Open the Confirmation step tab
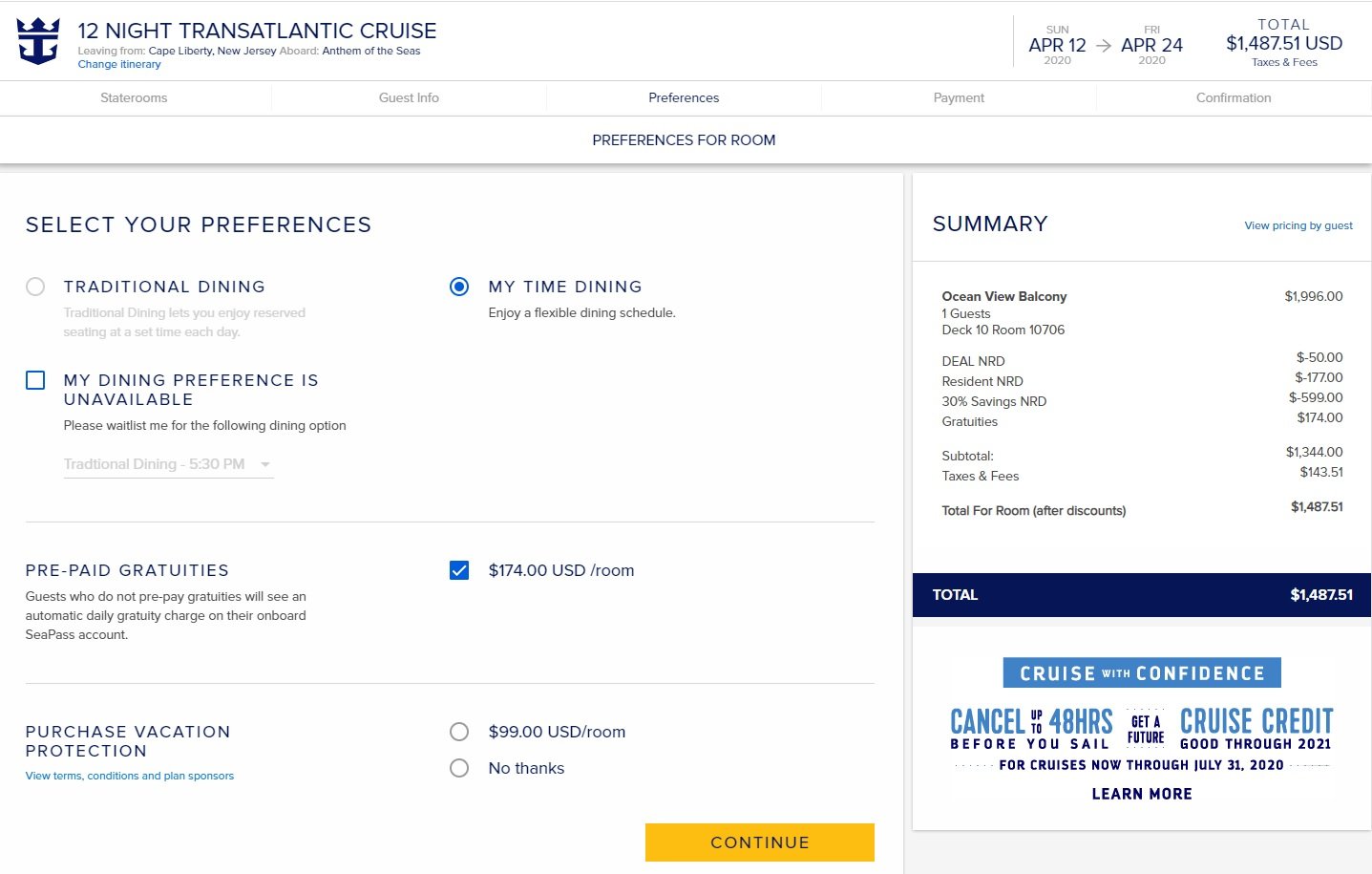This screenshot has width=1372, height=874. click(1234, 97)
